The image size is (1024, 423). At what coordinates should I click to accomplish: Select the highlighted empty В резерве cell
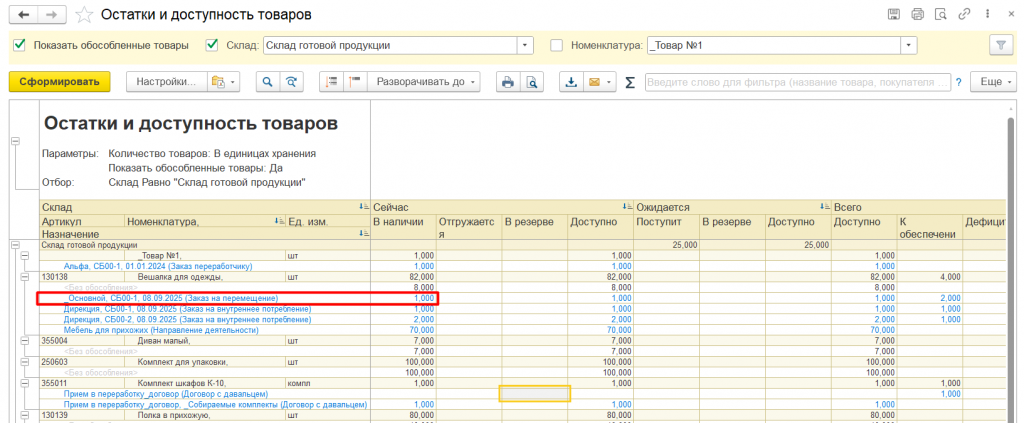click(535, 394)
